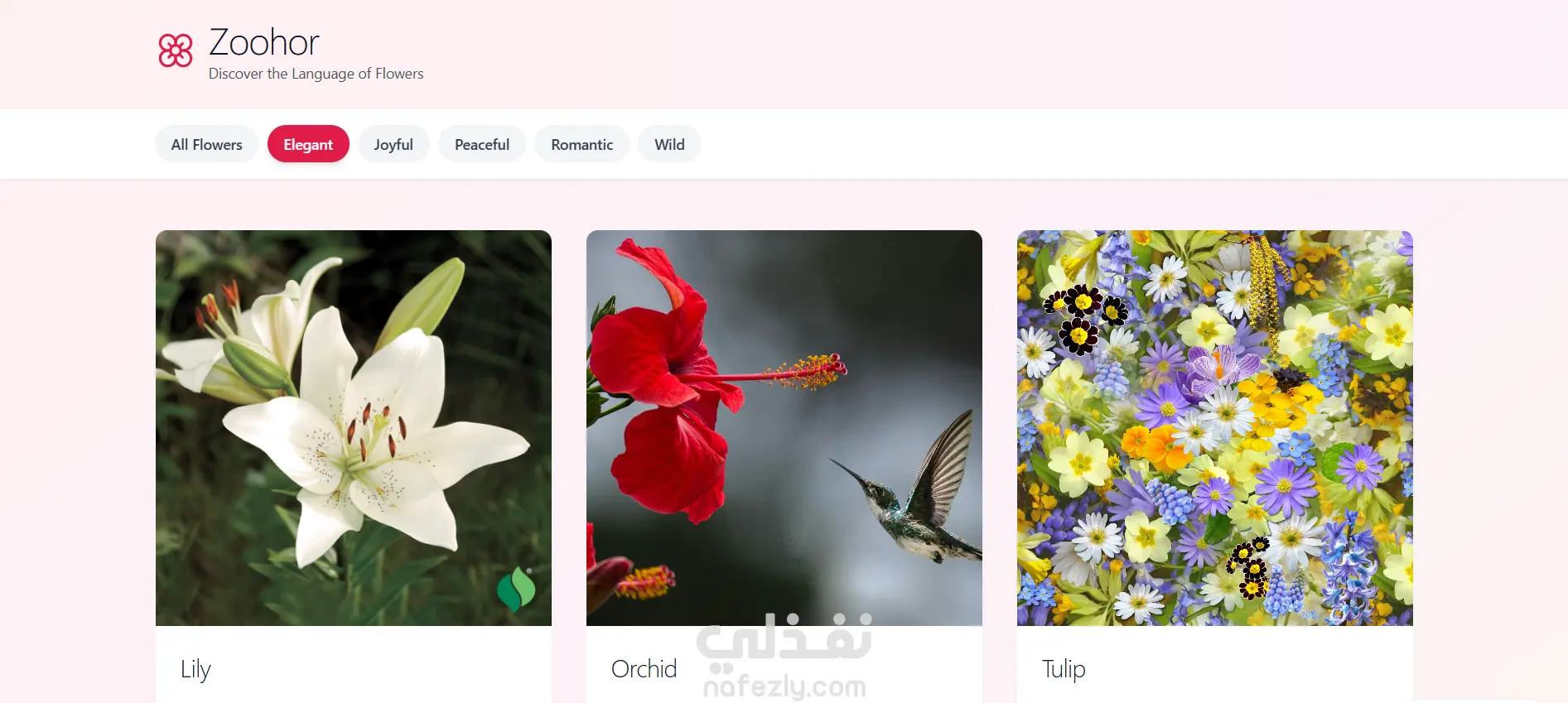Click the Orchid card title
This screenshot has height=703, width=1568.
(644, 669)
